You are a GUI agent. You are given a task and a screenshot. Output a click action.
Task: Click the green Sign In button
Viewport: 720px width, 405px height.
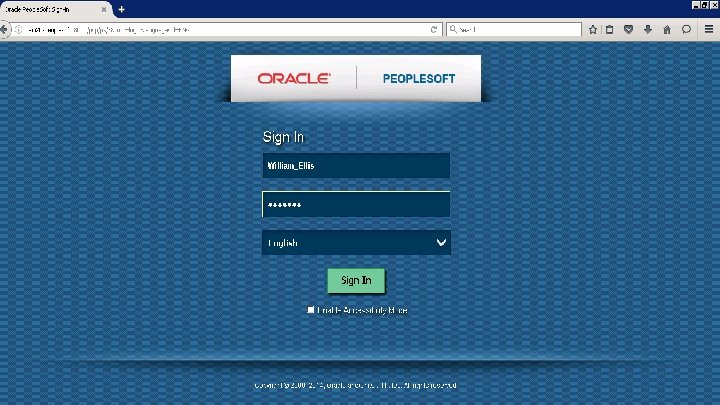click(356, 281)
